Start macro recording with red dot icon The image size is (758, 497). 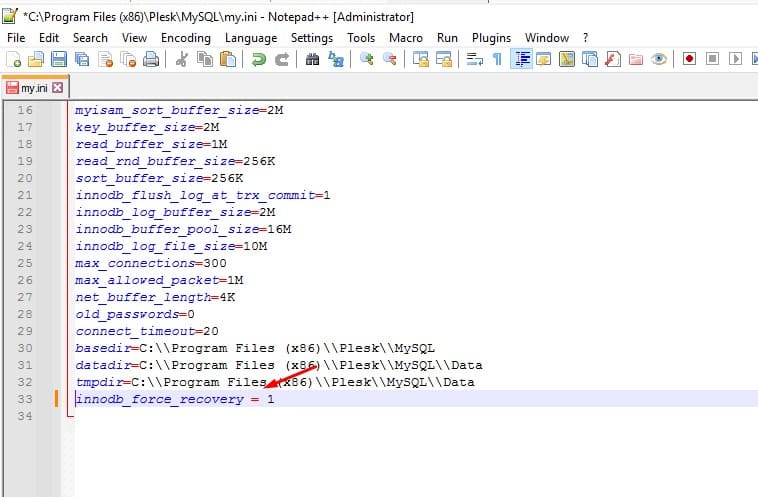[x=689, y=59]
